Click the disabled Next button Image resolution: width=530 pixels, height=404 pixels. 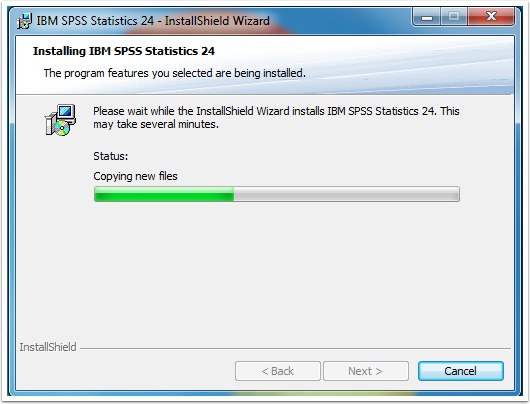click(x=366, y=371)
